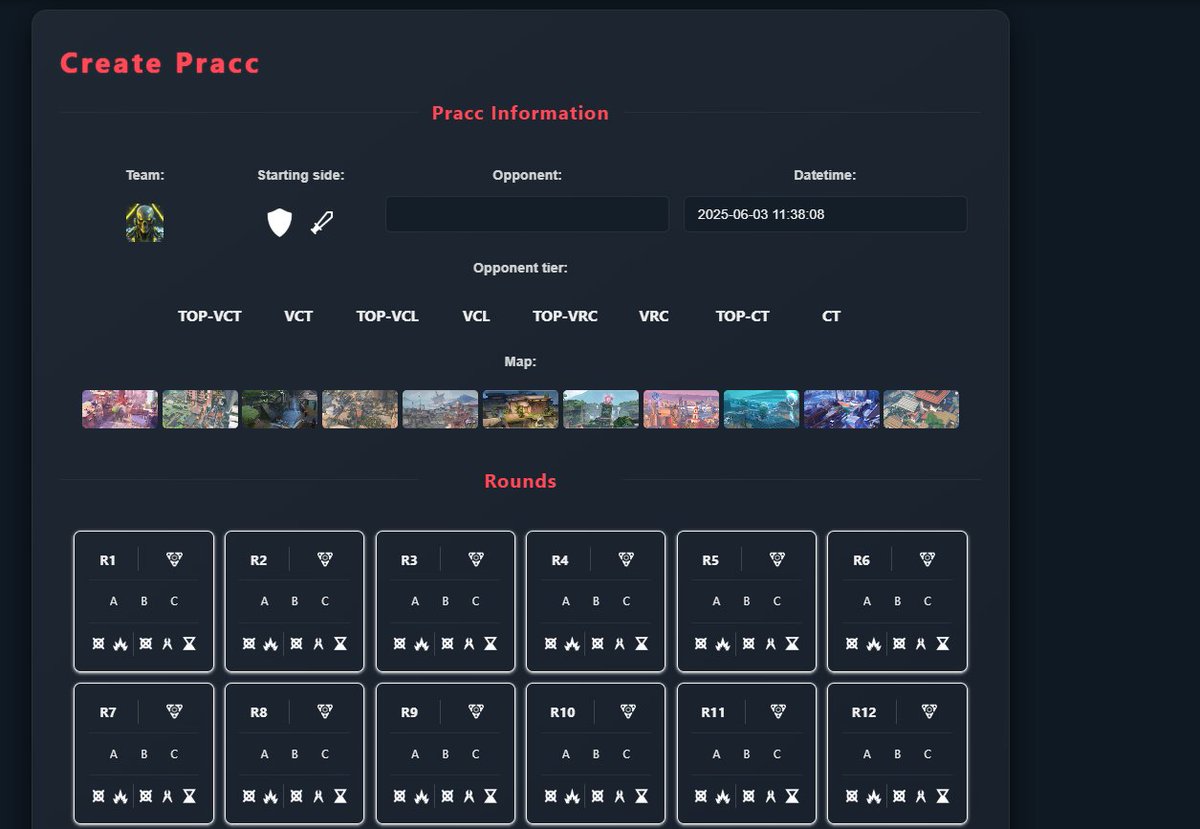Select the sword attacker starting side

(x=322, y=222)
